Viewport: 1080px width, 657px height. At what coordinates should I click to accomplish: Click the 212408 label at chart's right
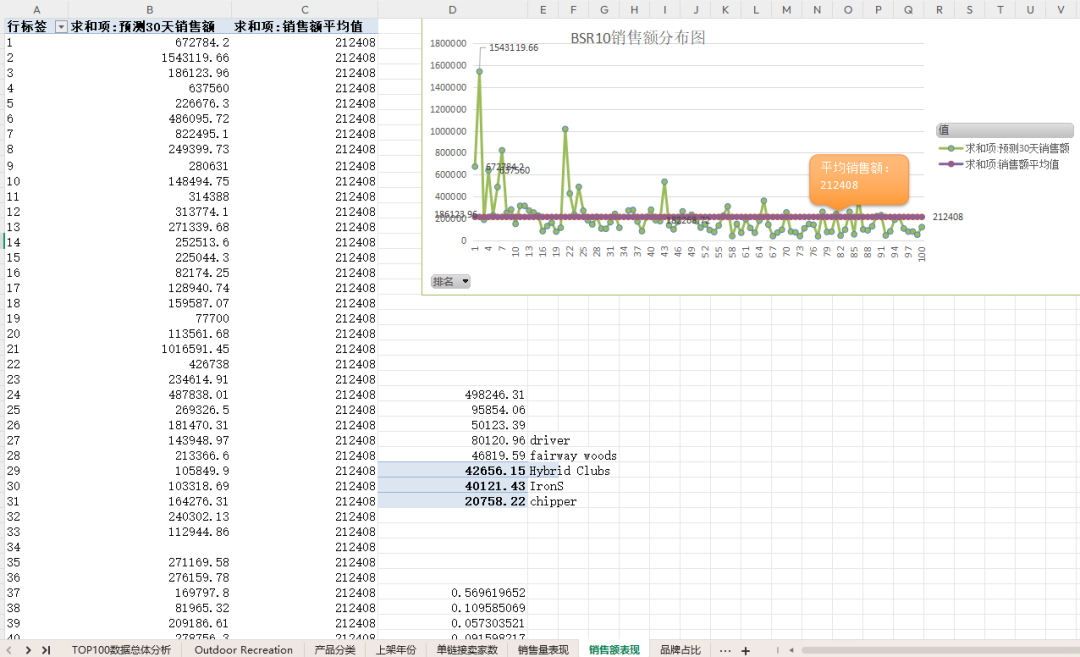point(948,216)
